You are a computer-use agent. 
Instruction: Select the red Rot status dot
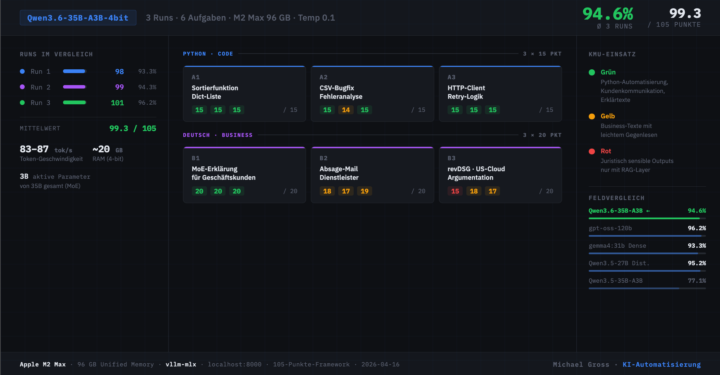tap(592, 151)
